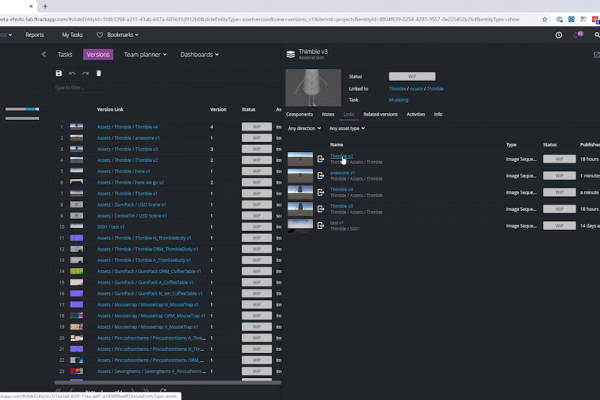Open the Activities tab
The image size is (600, 400).
point(416,114)
